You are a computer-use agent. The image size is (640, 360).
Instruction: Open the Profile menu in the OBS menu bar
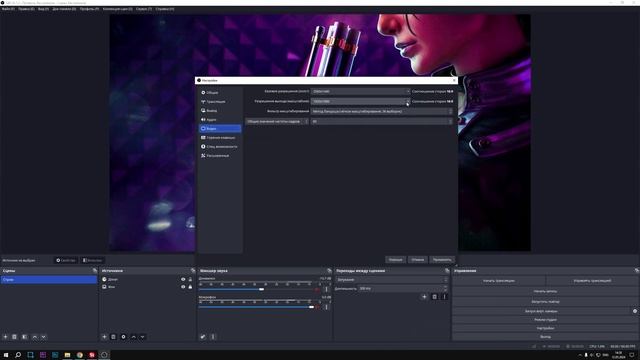(x=89, y=9)
